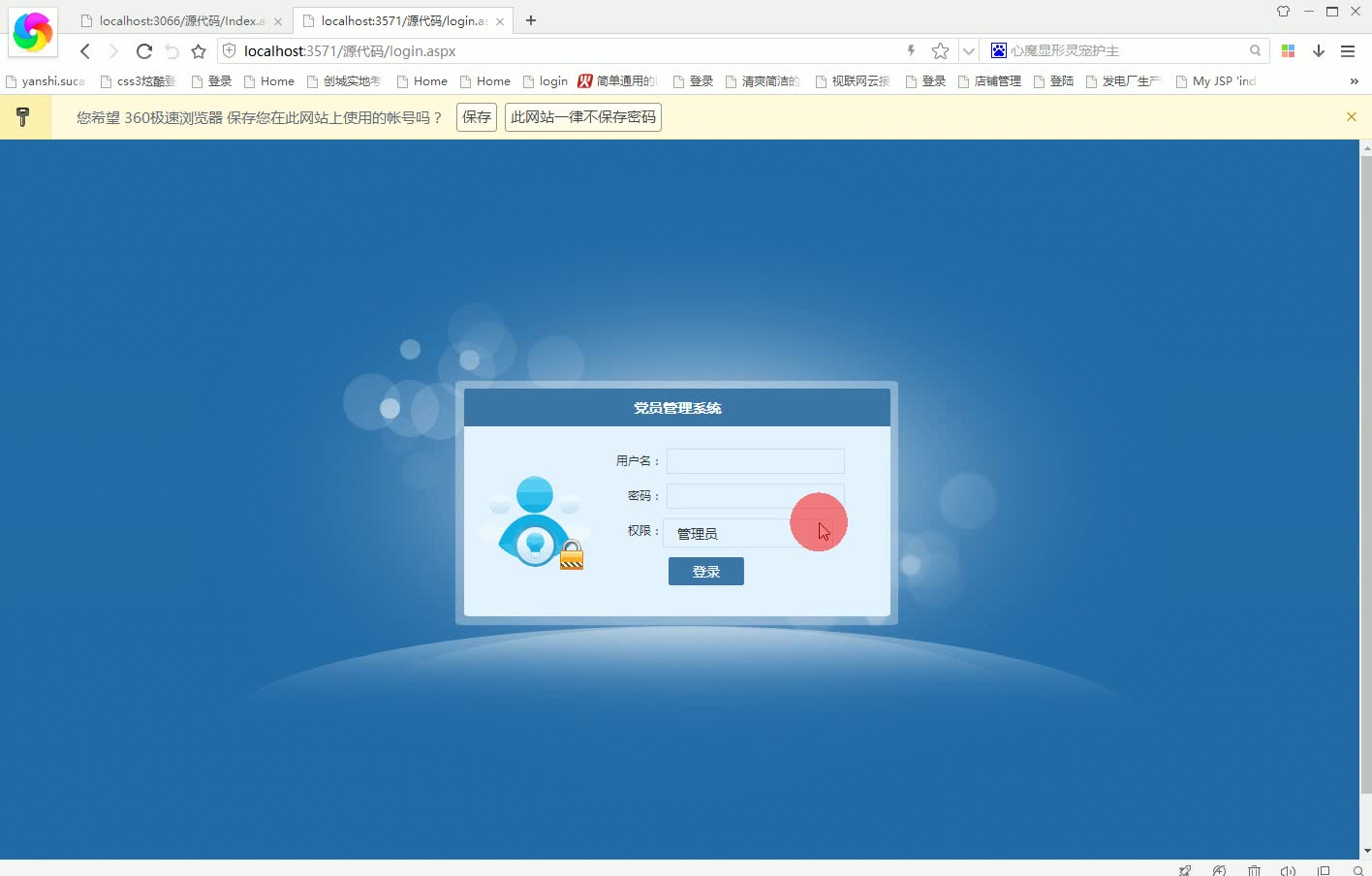
Task: Click the user lock avatar image
Action: coord(534,523)
